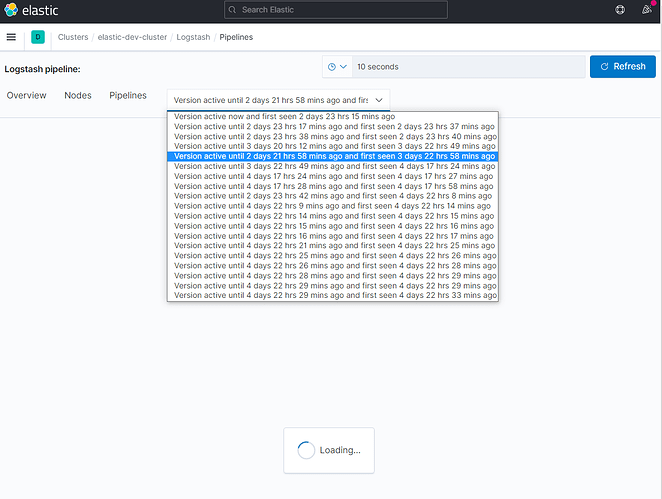Screen dimensions: 662x499
Task: Select version first seen 4 days 22 hrs 33 mins ago
Action: [333, 296]
